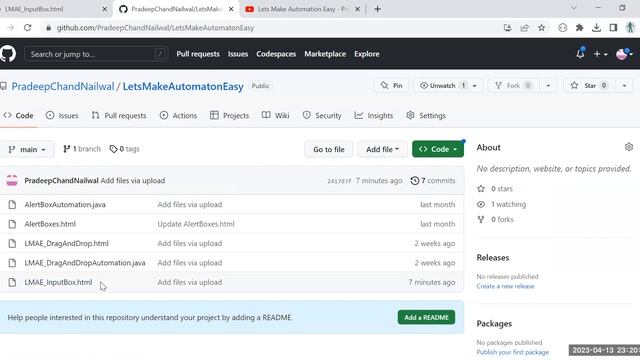Open Explore in the top navigation

pyautogui.click(x=367, y=54)
